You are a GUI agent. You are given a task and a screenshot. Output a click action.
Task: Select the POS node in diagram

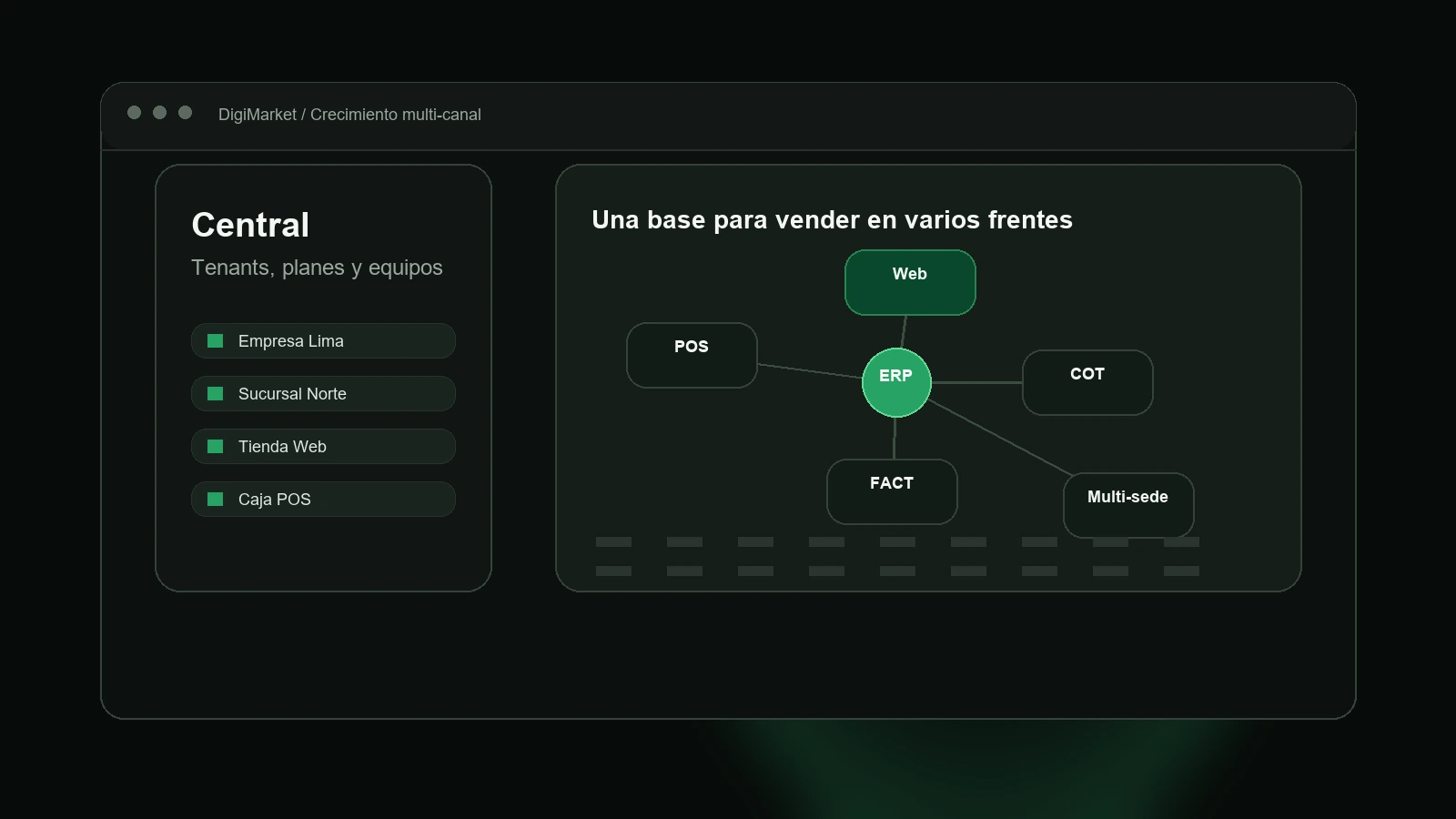click(x=692, y=356)
